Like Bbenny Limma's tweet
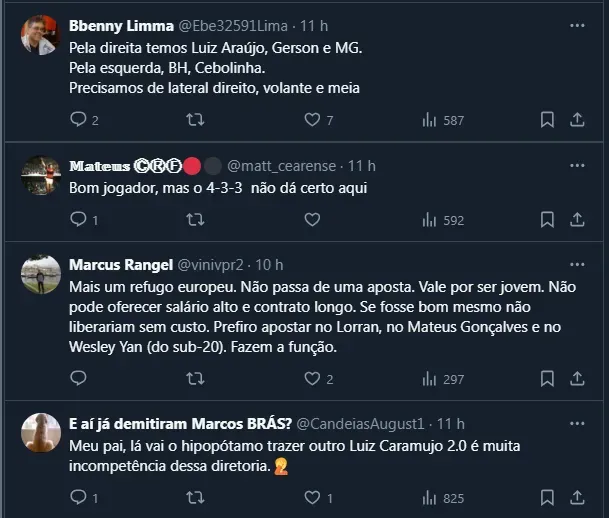 311,120
